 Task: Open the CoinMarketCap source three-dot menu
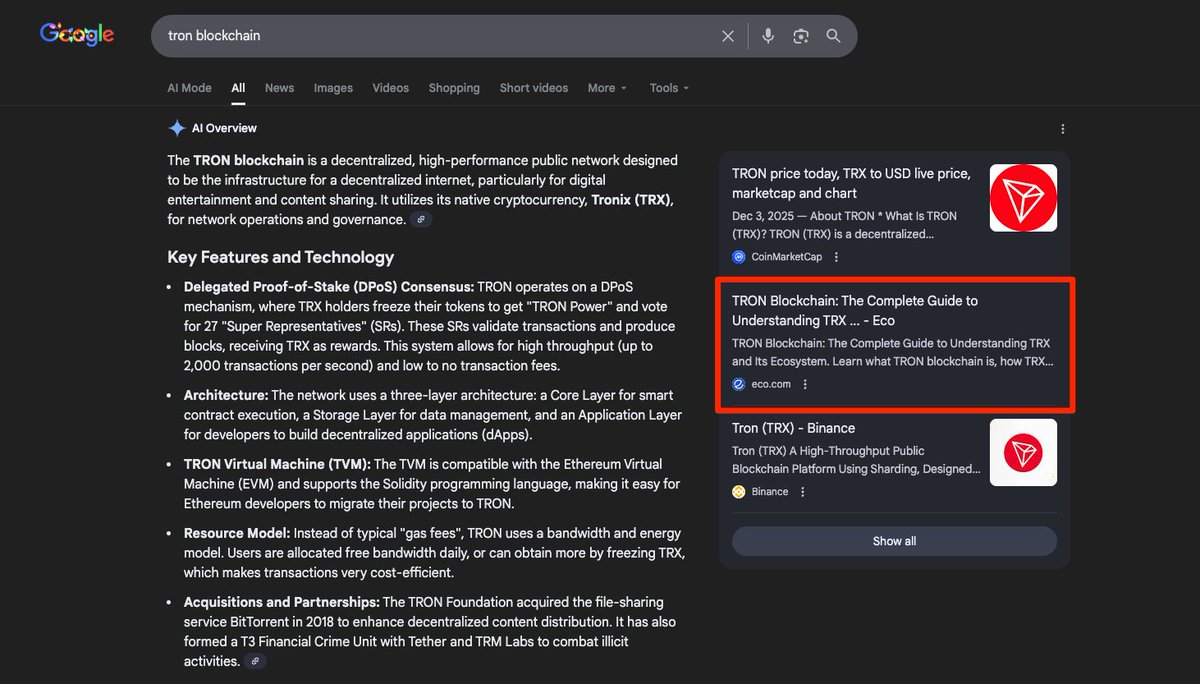point(837,257)
